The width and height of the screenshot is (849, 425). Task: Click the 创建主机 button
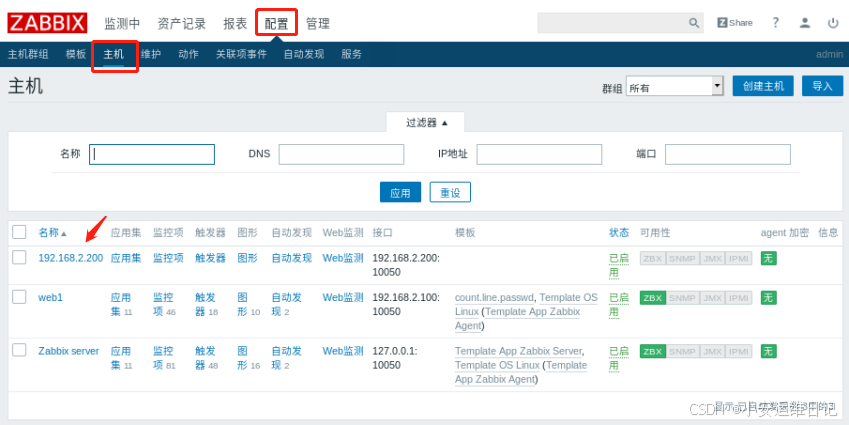tap(763, 86)
